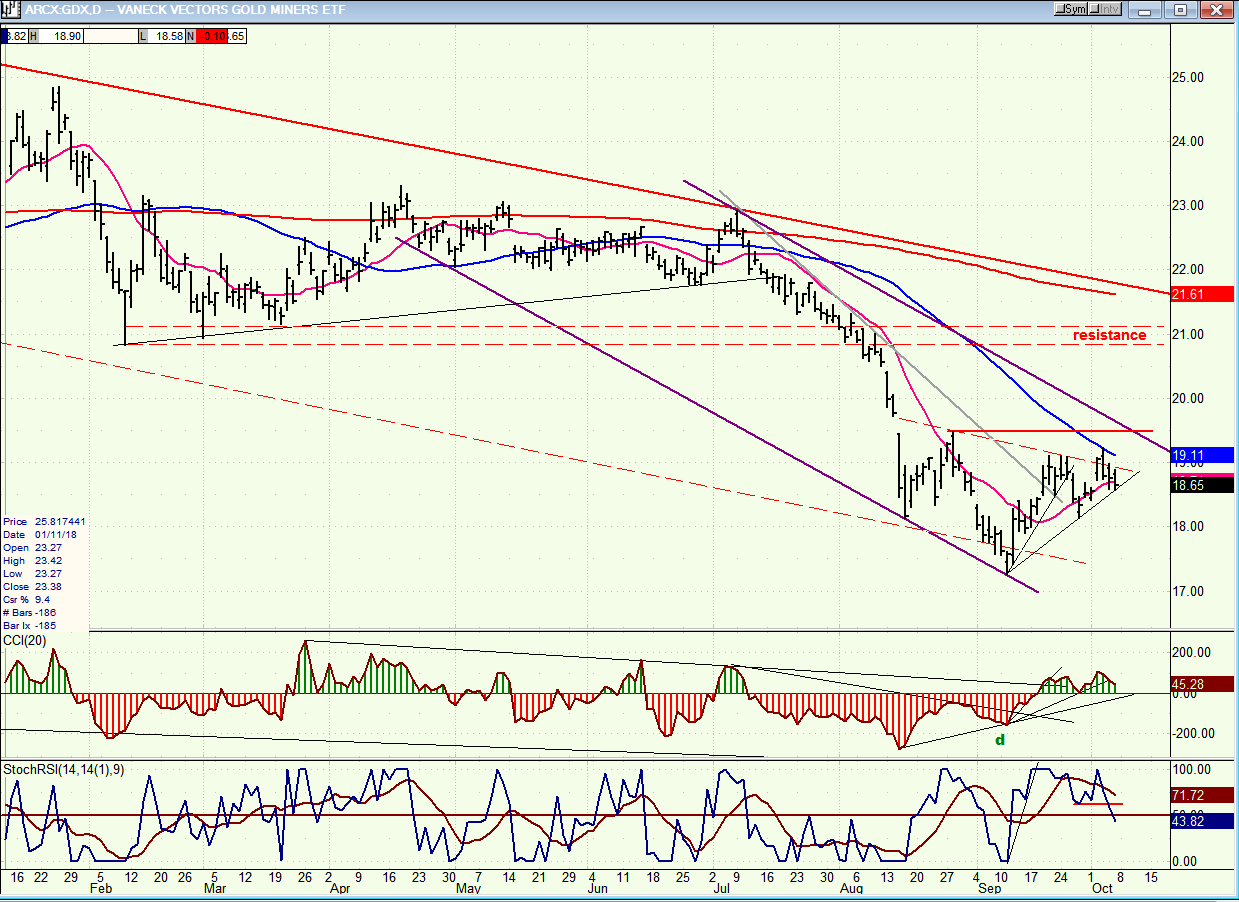The width and height of the screenshot is (1239, 902).
Task: Click the 45.28 CCI value tag
Action: pos(1205,685)
